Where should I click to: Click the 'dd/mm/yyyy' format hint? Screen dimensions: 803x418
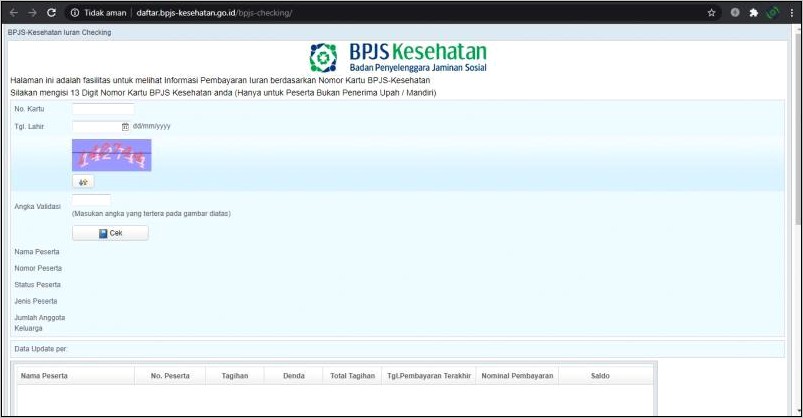click(152, 126)
